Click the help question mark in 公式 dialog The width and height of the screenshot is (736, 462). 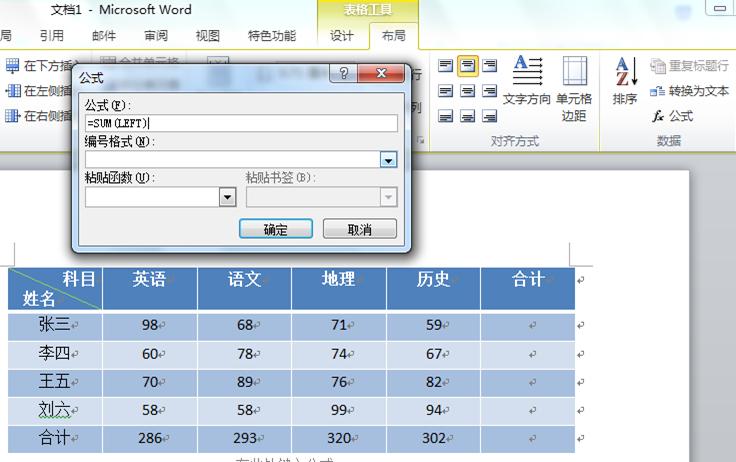tap(344, 73)
